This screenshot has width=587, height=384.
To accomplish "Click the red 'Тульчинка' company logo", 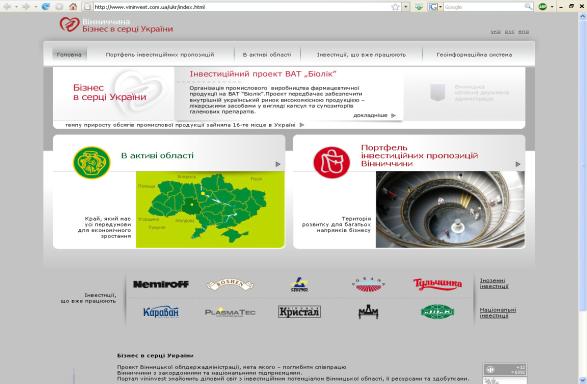I will point(437,284).
